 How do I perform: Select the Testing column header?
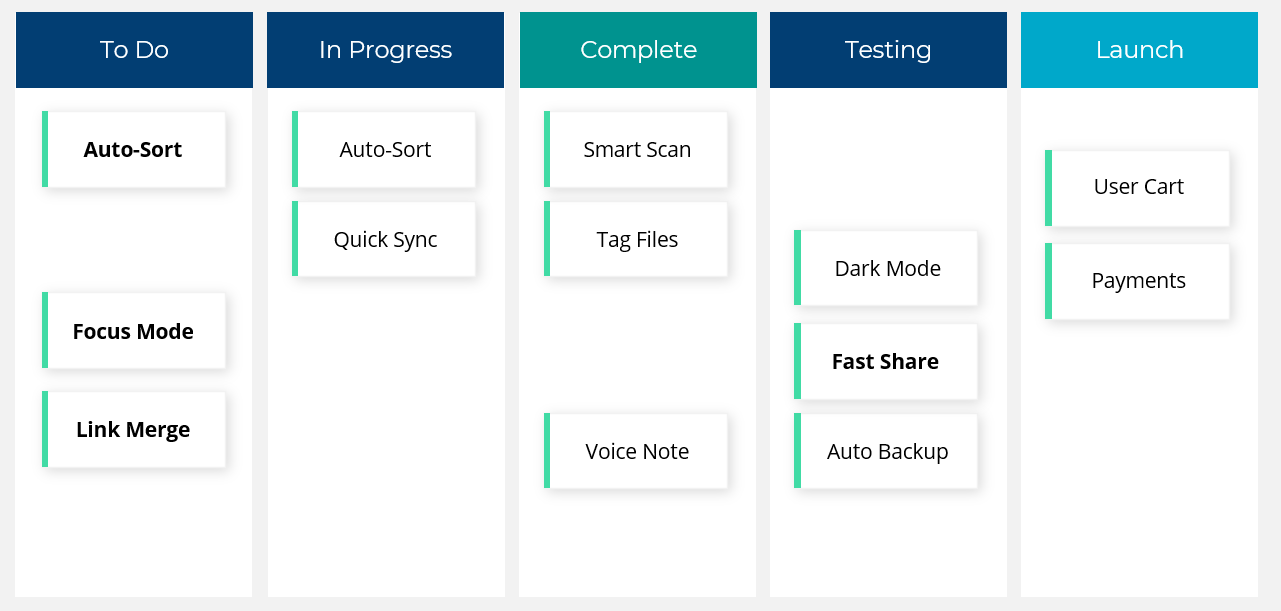point(888,50)
